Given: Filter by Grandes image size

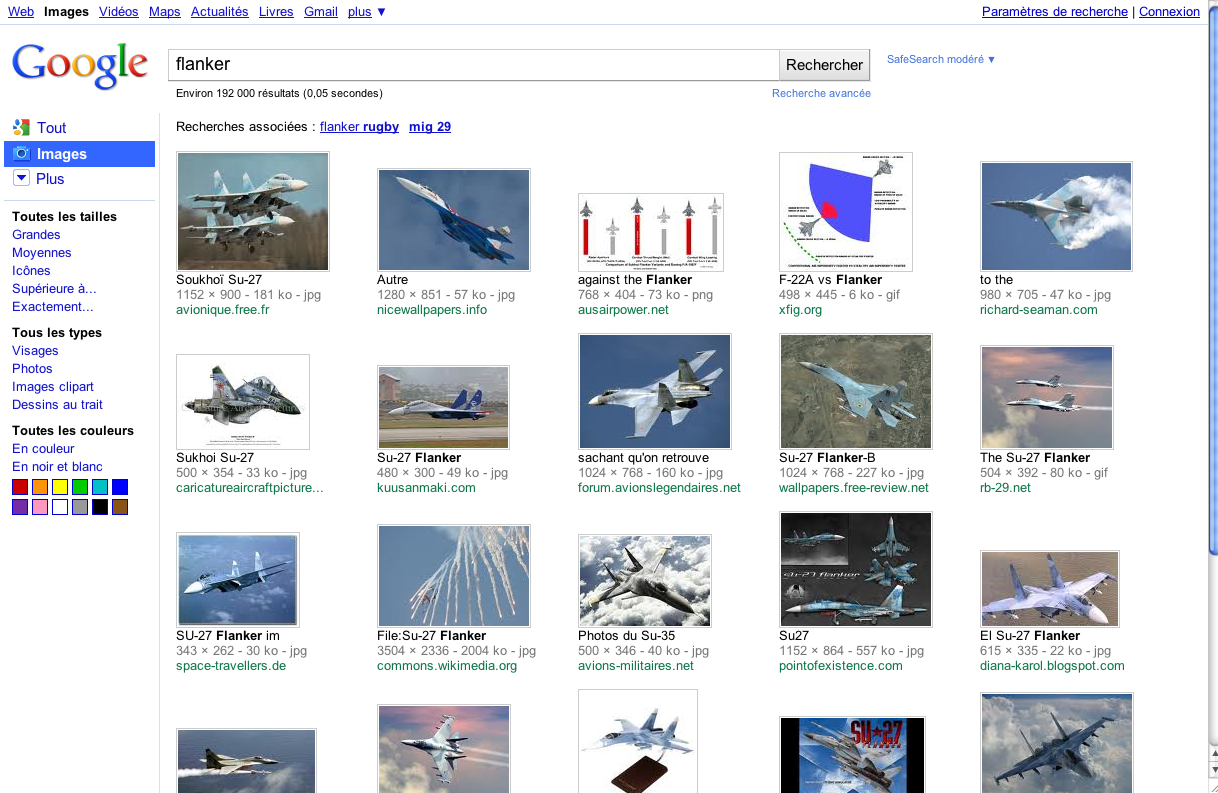Looking at the screenshot, I should click(36, 235).
